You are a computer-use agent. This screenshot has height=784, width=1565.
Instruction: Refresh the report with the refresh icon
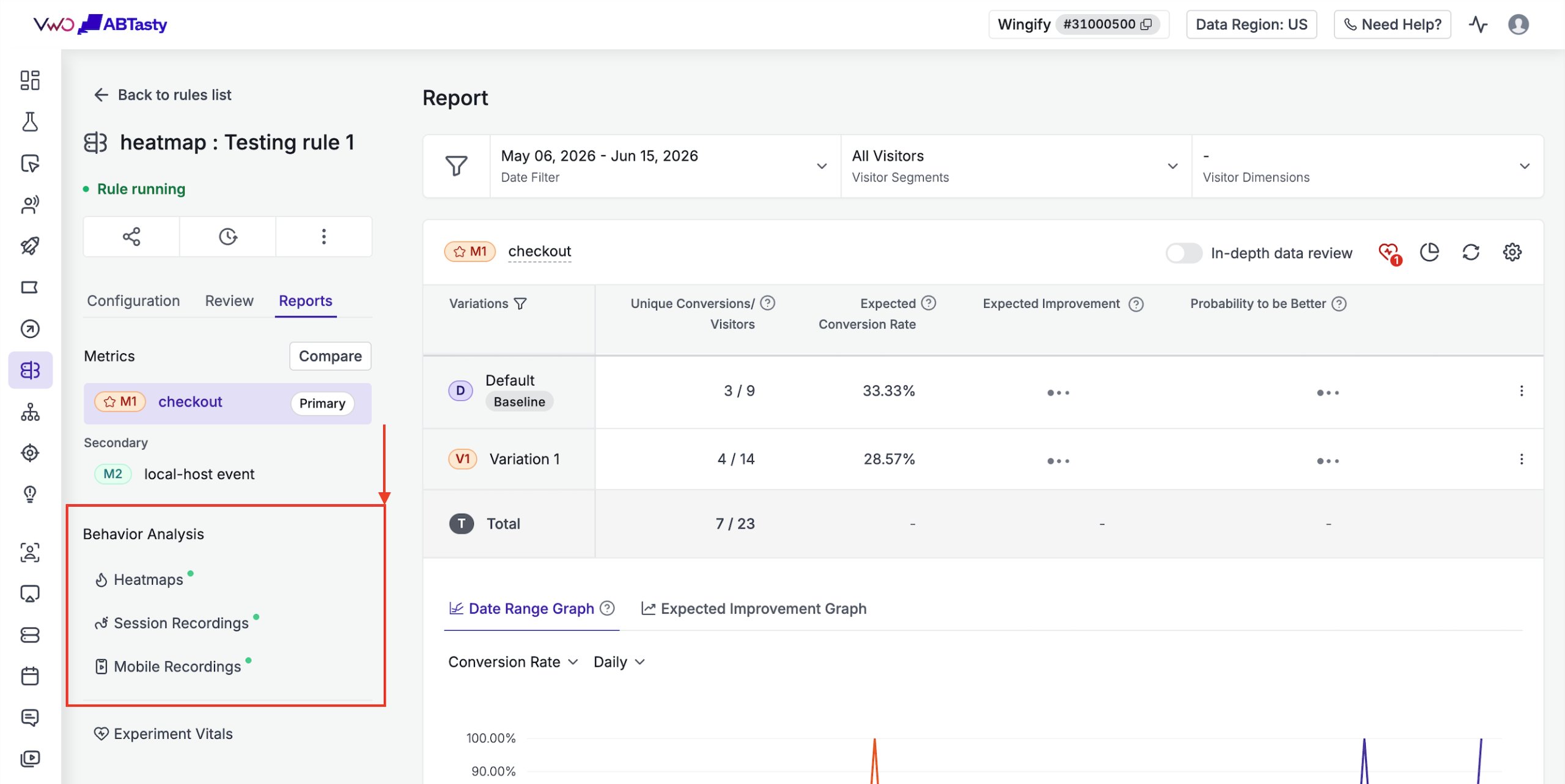point(1471,252)
